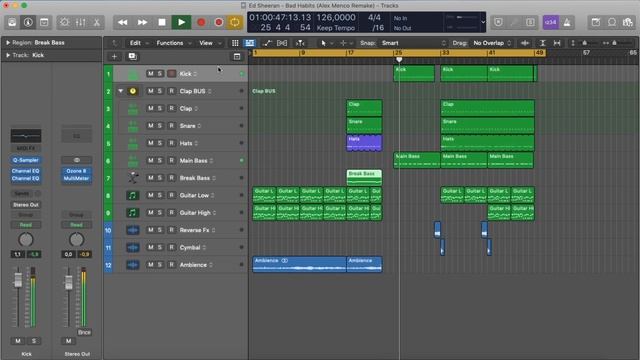This screenshot has height=360, width=640.
Task: Select the Cymbal track name
Action: coord(190,247)
